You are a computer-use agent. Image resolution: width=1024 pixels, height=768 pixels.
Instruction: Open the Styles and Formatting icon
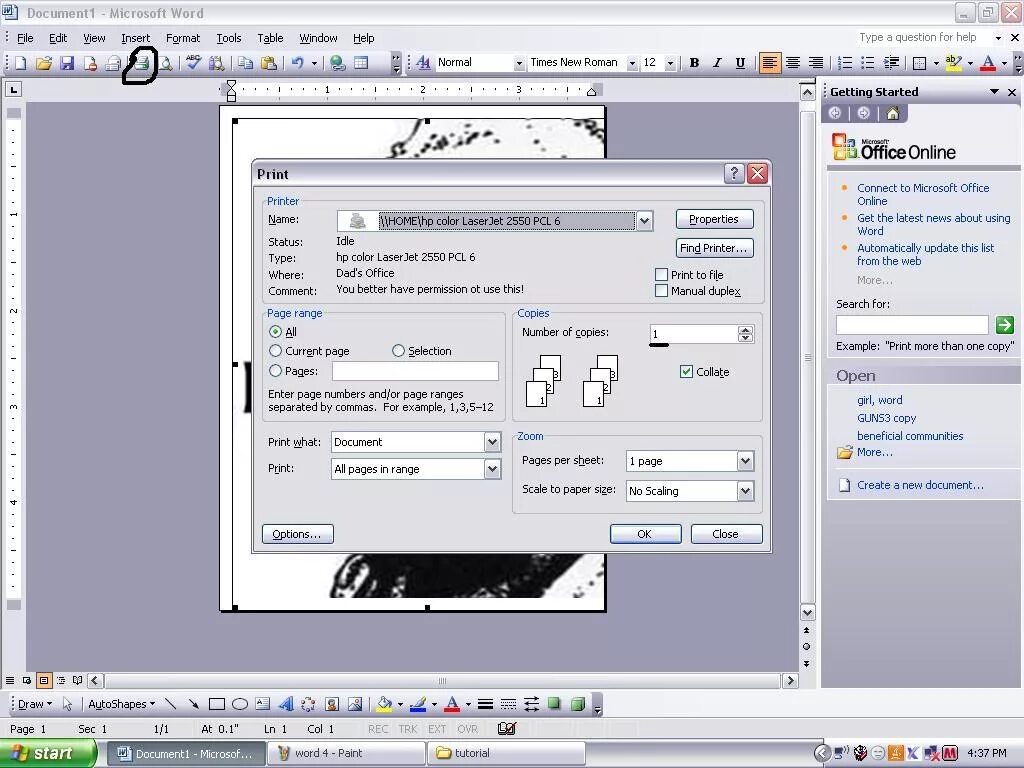[423, 63]
